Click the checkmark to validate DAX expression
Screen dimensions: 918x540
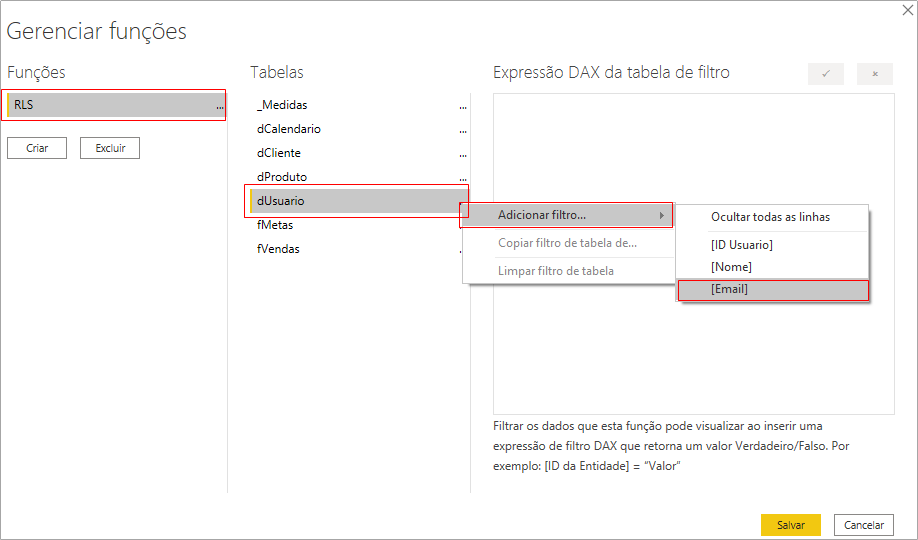(x=825, y=74)
